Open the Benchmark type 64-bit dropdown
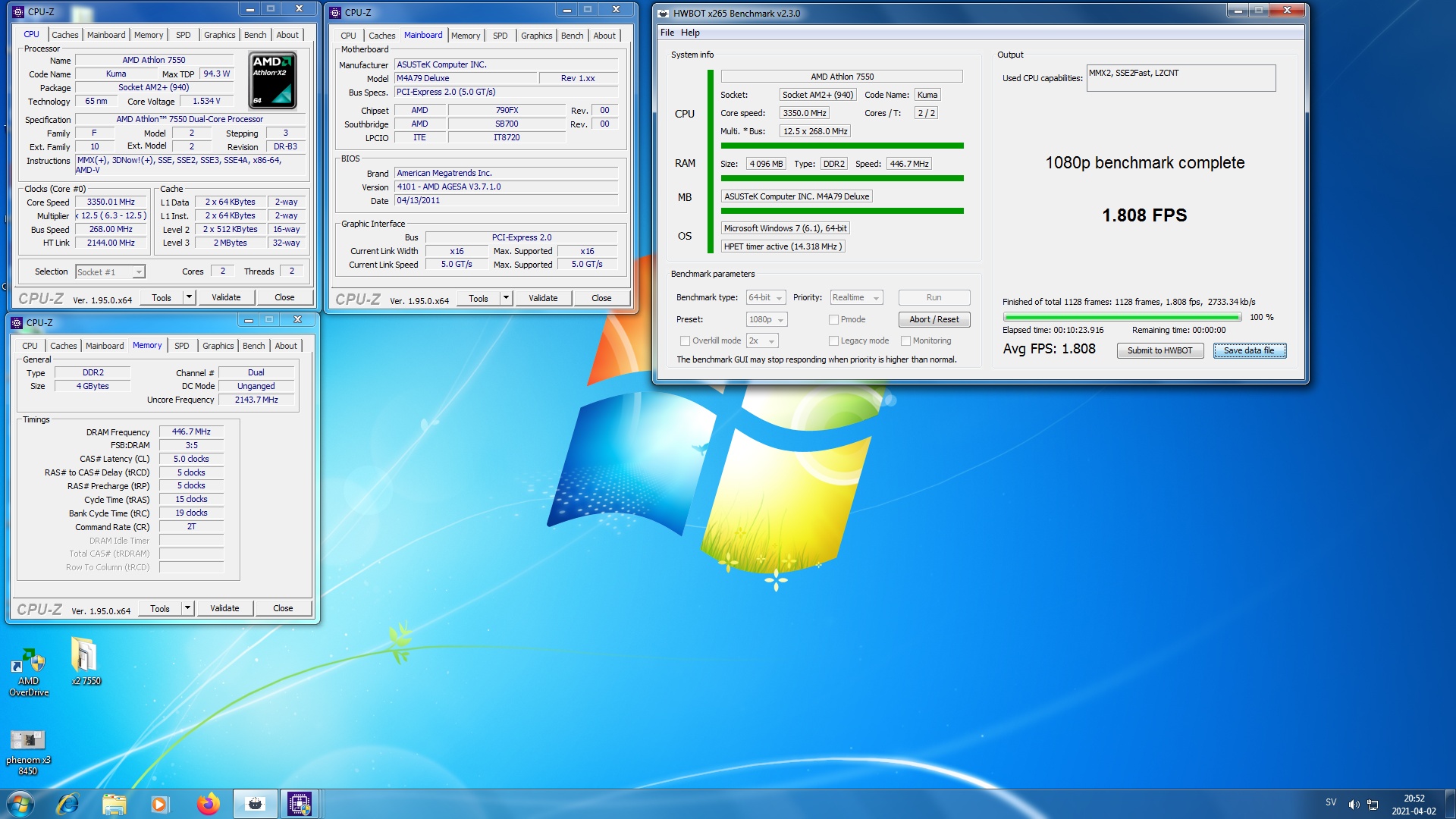The height and width of the screenshot is (819, 1456). click(x=765, y=298)
